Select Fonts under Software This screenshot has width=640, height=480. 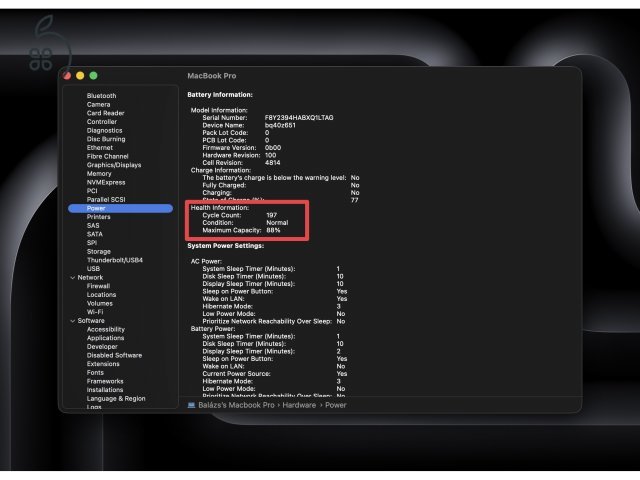[x=95, y=372]
